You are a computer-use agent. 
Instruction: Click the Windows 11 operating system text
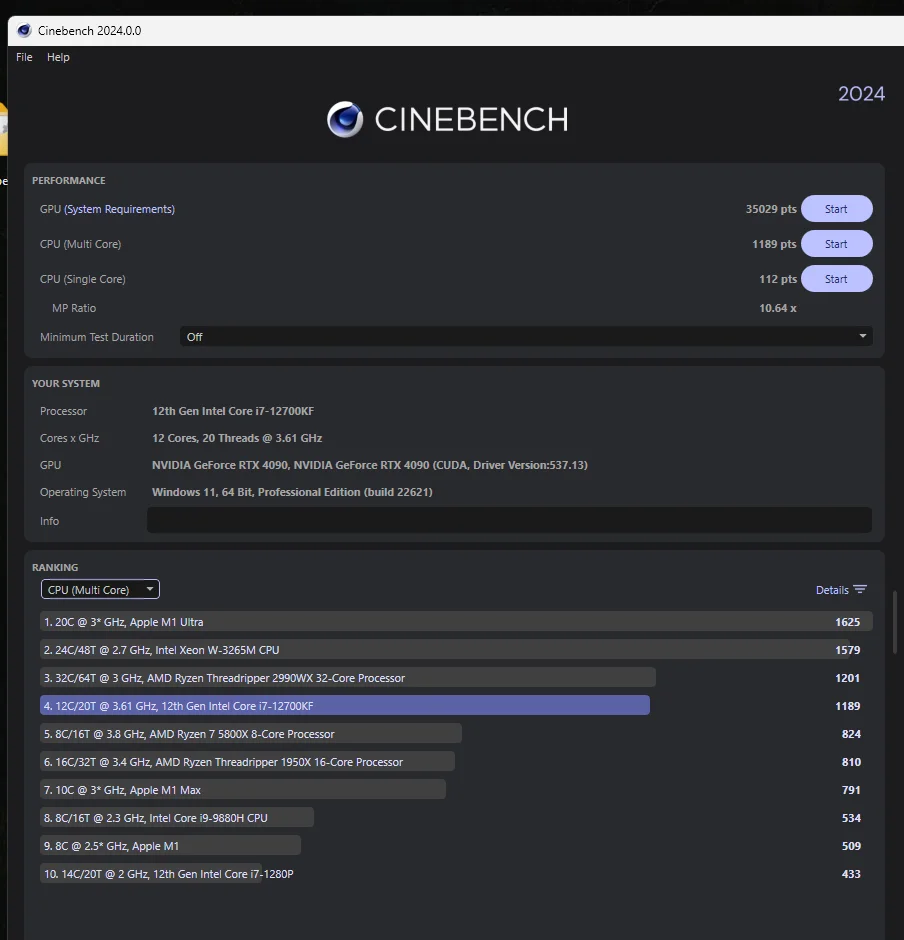(292, 492)
